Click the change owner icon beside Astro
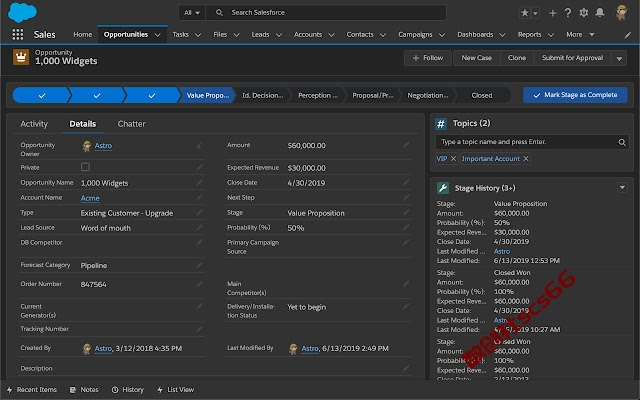Screen dimensions: 640x400 click(199, 145)
